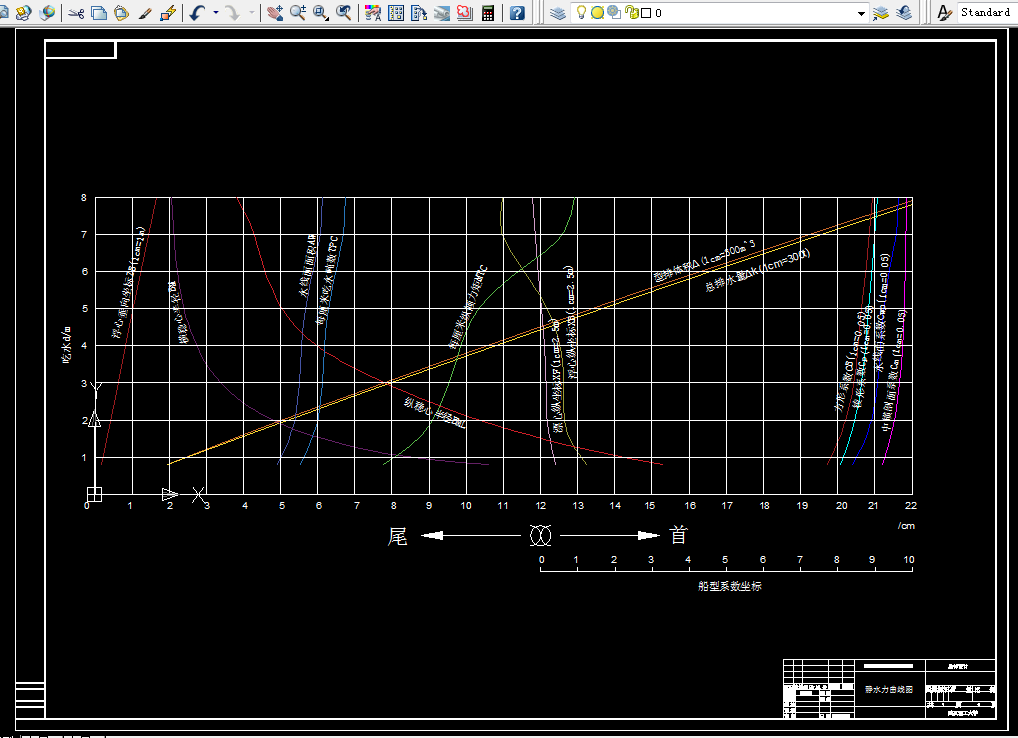Click the Redo arrow icon
This screenshot has width=1018, height=738.
click(233, 12)
